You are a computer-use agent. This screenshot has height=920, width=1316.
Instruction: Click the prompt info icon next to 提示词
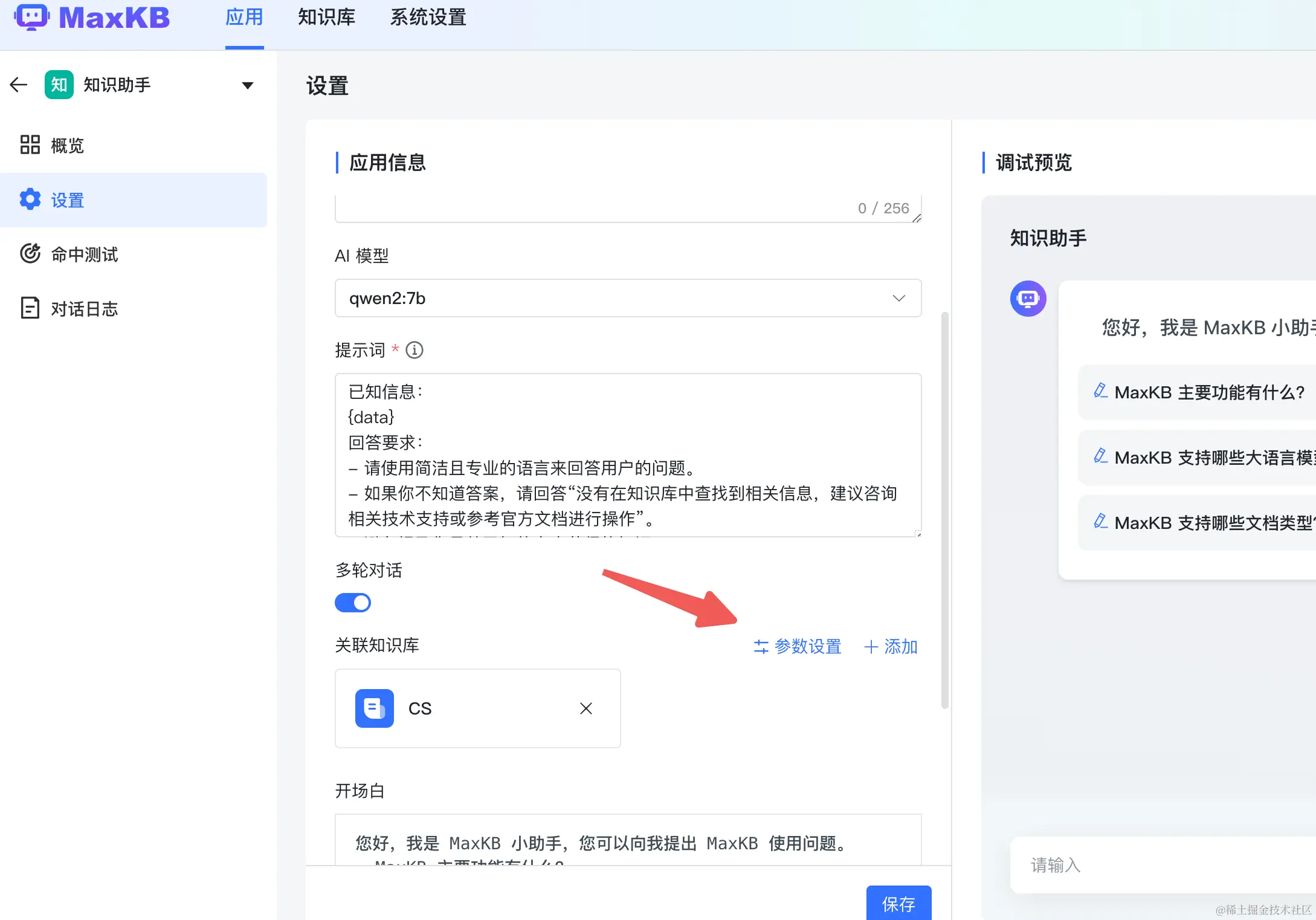(414, 350)
